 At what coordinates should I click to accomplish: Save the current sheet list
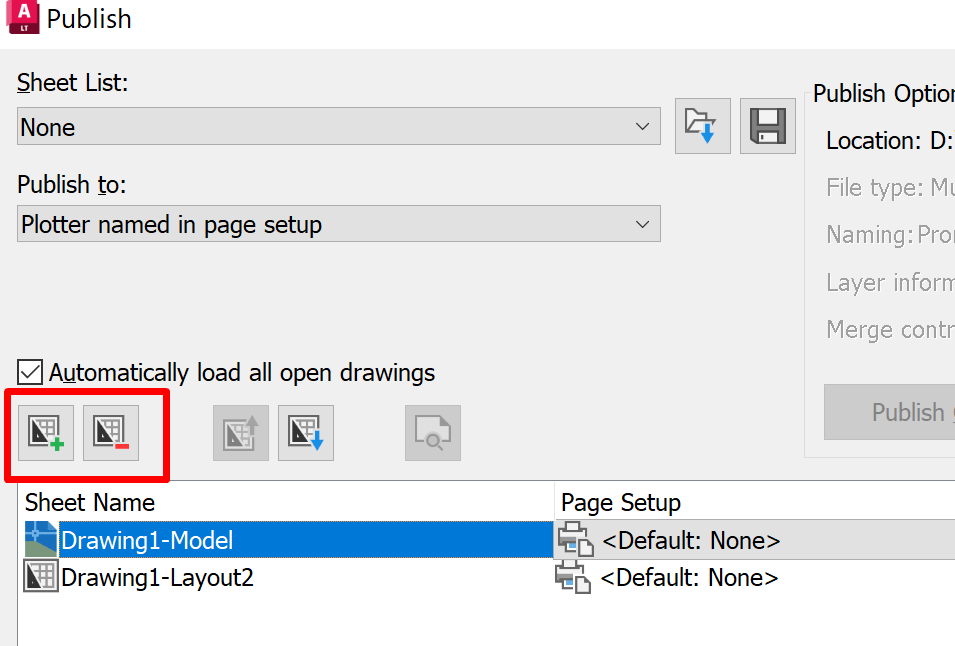(x=767, y=126)
